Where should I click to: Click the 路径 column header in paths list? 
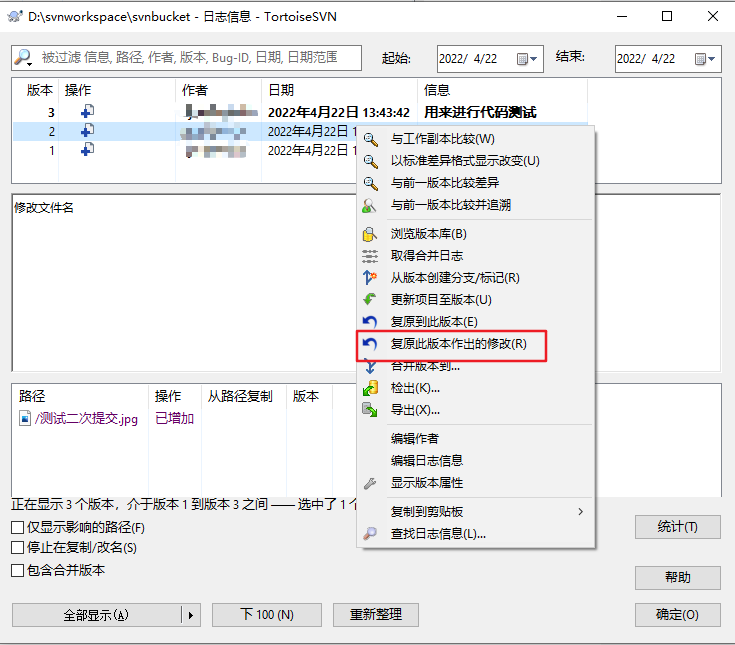81,397
